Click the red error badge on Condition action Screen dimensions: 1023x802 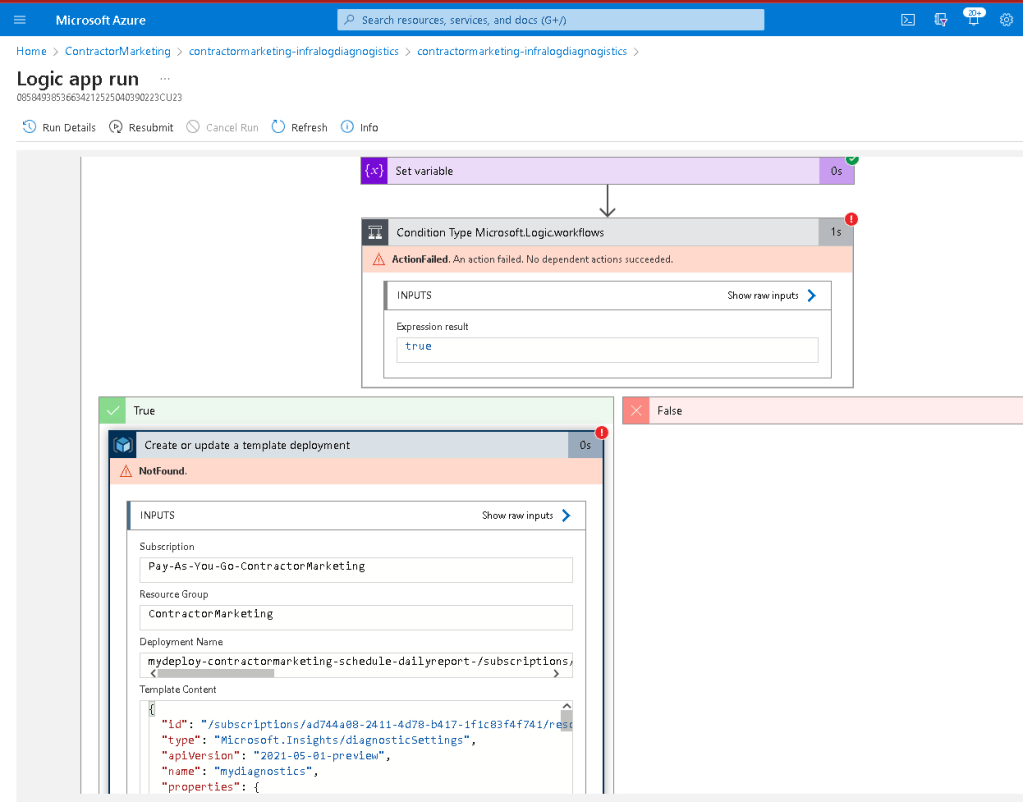[851, 219]
